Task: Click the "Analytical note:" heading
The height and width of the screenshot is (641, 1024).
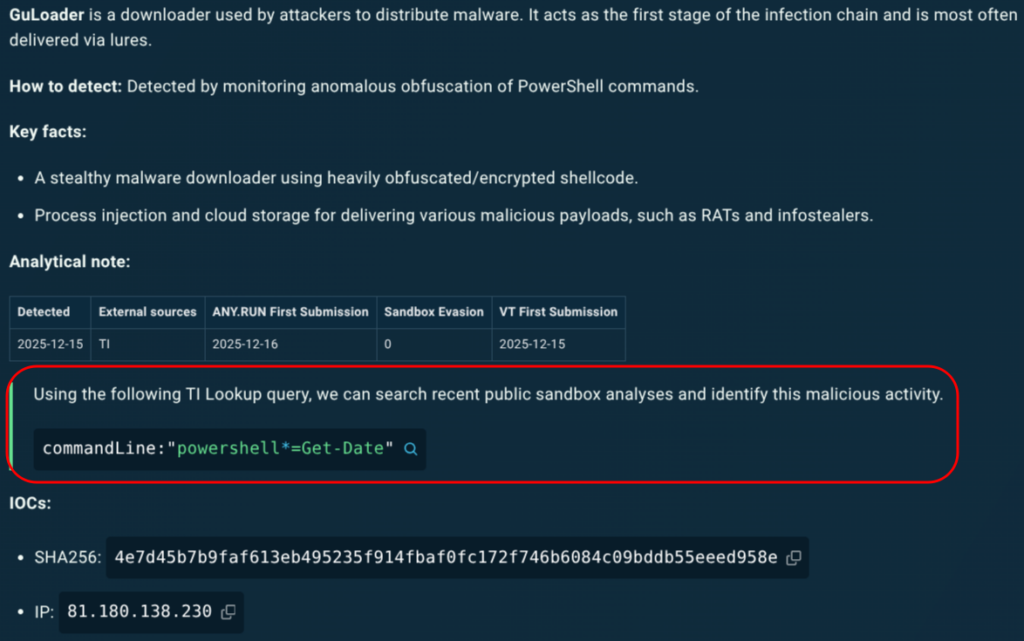Action: [x=69, y=261]
